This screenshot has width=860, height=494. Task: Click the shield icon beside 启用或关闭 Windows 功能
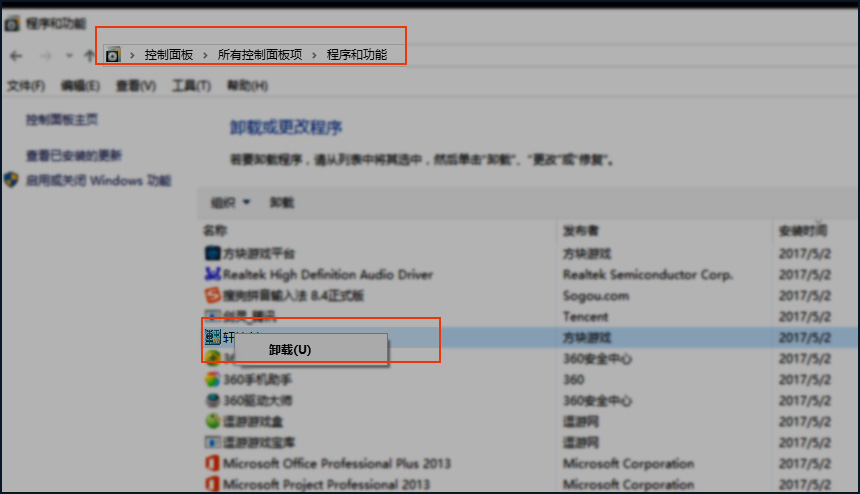coord(12,181)
